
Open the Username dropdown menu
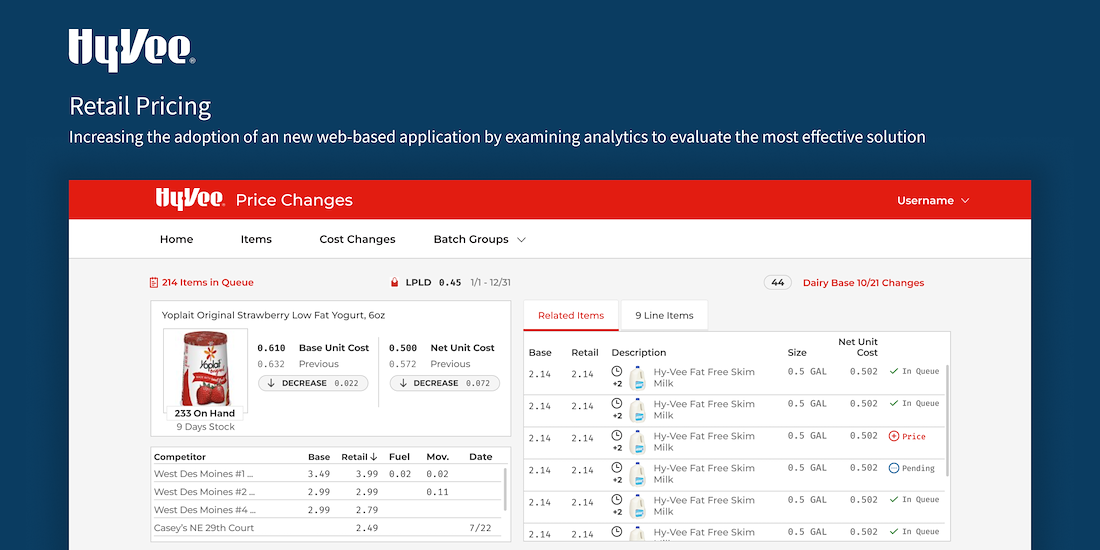coord(933,201)
